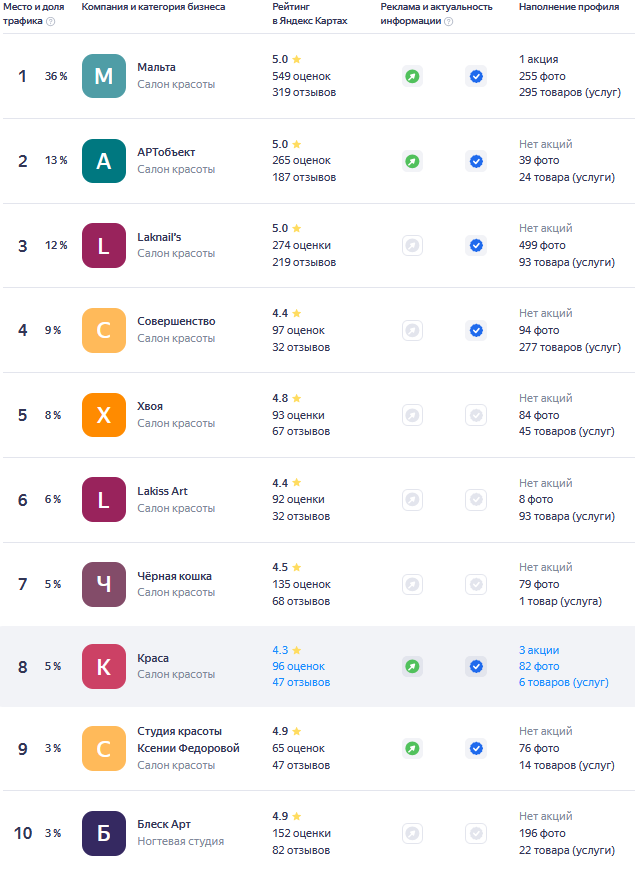This screenshot has height=875, width=635.
Task: Click the '36 %' traffic share value
Action: (56, 76)
